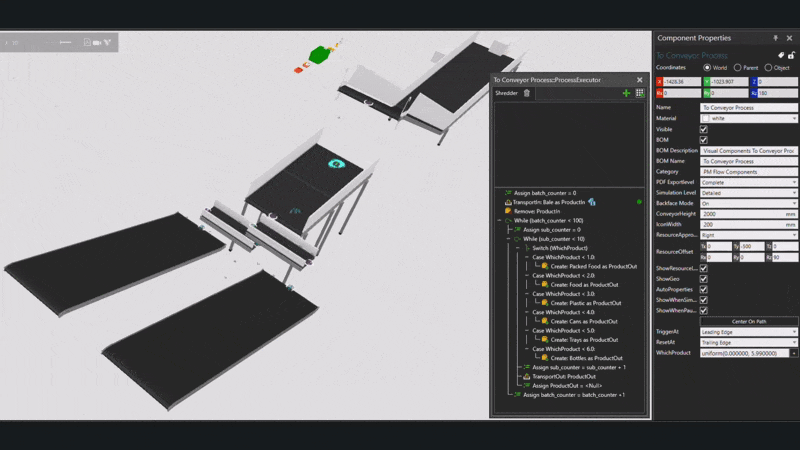Screen dimensions: 800x450
Task: Close the ProcessExecutor panel
Action: (x=640, y=79)
